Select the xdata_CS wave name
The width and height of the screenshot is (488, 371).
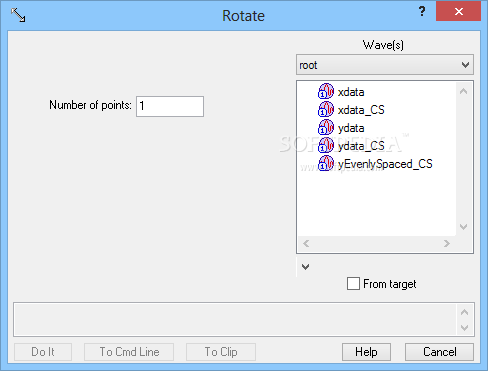[x=361, y=110]
